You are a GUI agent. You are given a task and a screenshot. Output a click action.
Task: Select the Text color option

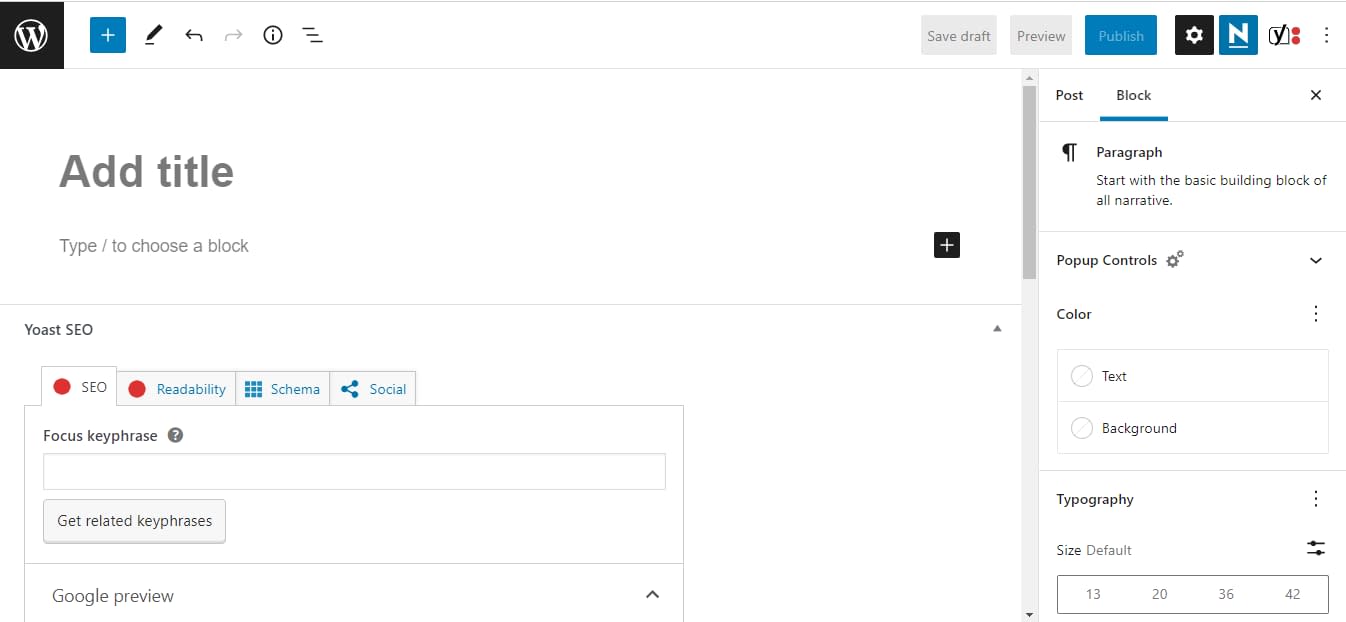point(1115,376)
